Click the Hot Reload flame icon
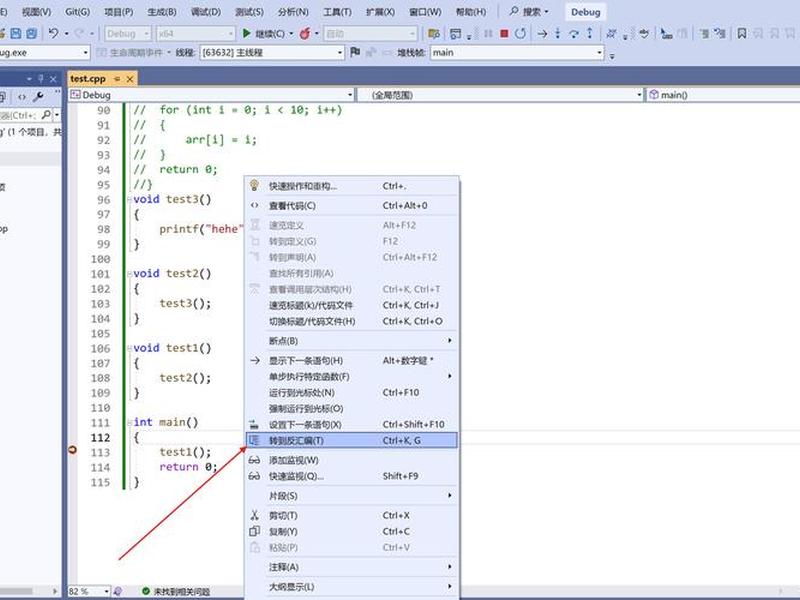 (305, 34)
